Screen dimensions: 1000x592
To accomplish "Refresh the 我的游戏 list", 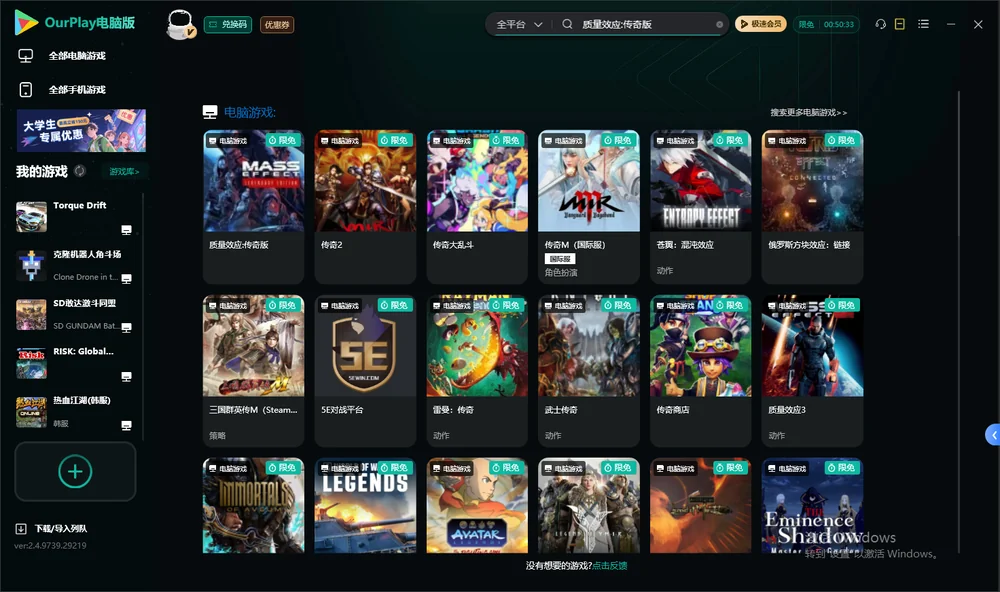I will [80, 171].
